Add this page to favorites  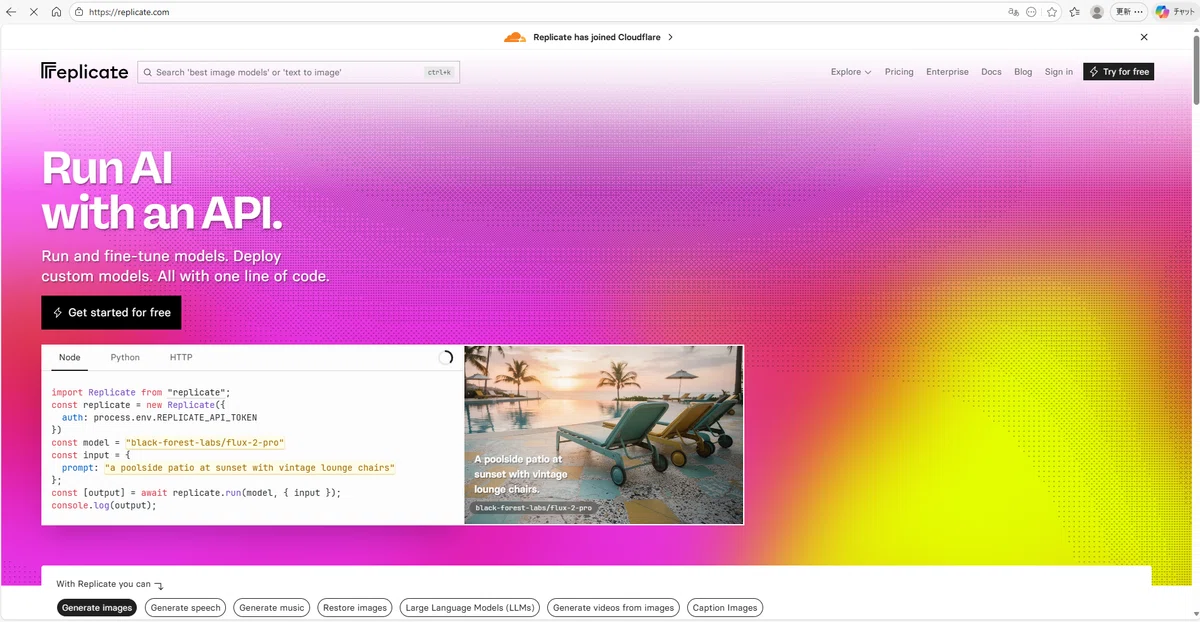pos(1052,12)
